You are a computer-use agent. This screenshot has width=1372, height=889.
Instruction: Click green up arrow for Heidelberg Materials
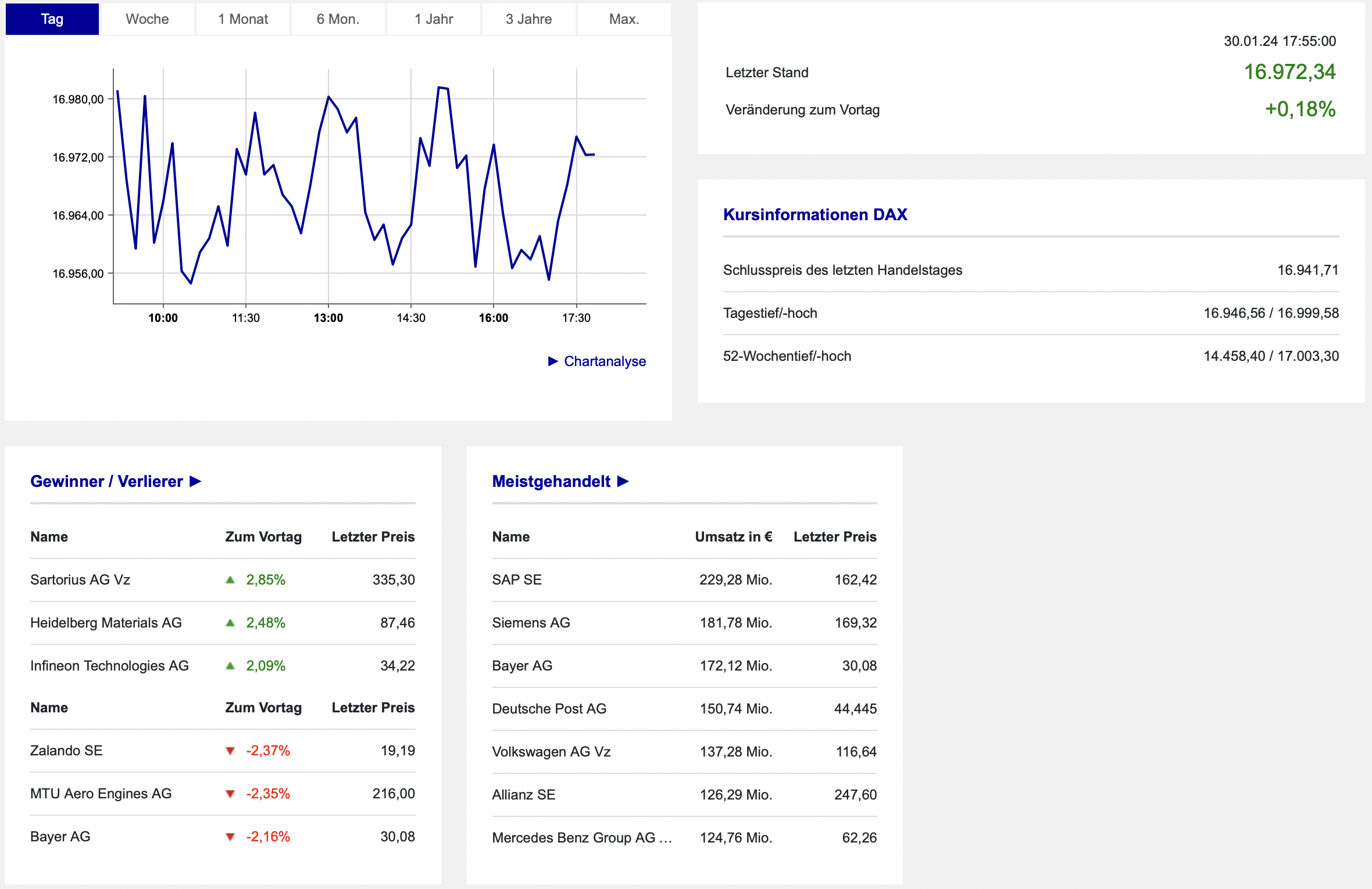pos(230,623)
